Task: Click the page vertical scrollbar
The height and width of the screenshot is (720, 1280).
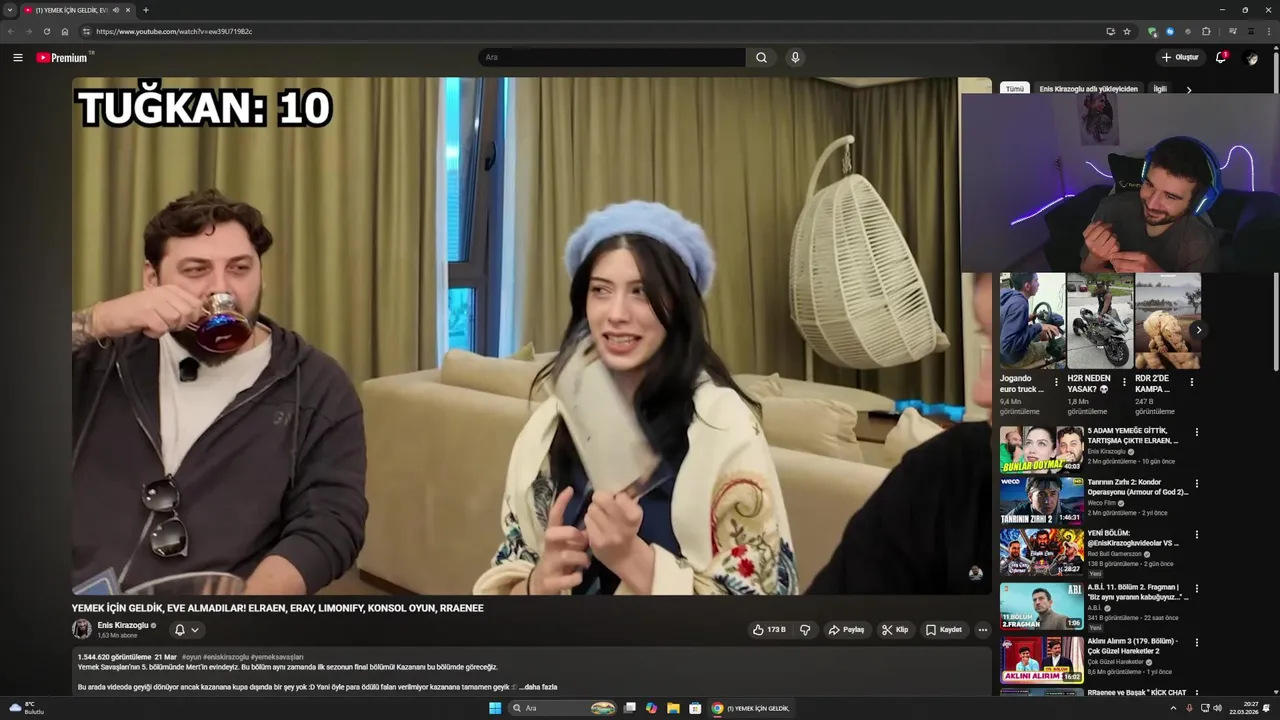Action: pyautogui.click(x=1275, y=210)
